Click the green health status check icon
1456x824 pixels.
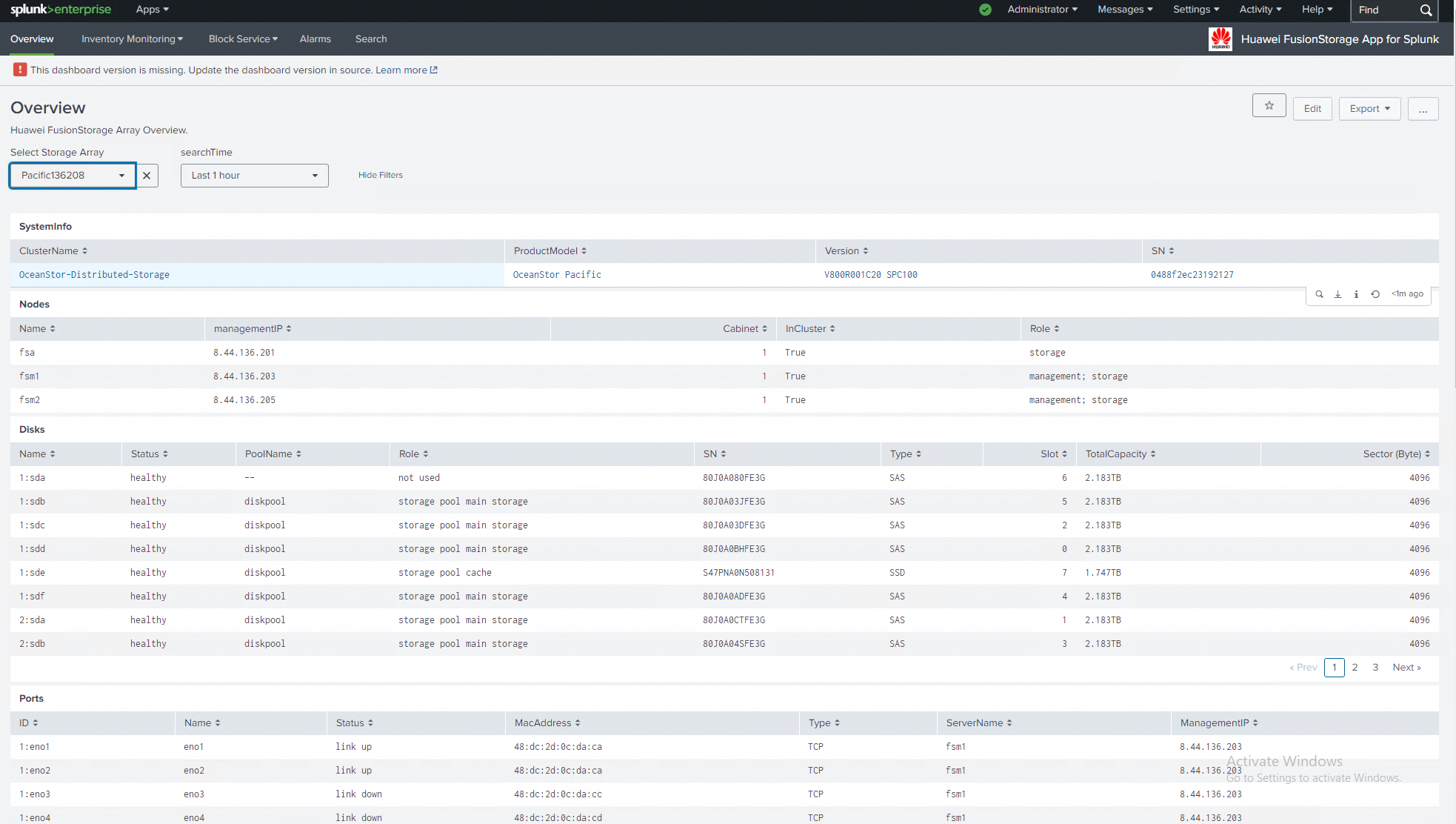985,10
